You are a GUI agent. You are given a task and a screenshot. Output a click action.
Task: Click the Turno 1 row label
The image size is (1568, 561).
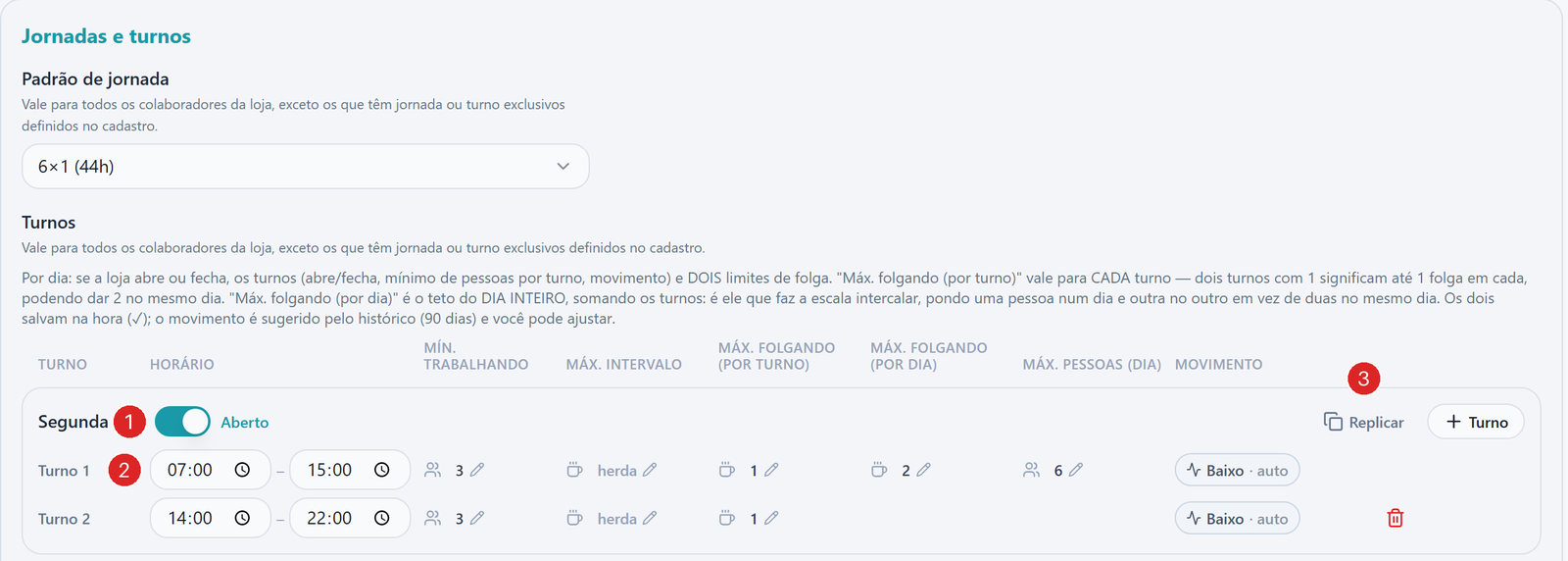click(64, 471)
